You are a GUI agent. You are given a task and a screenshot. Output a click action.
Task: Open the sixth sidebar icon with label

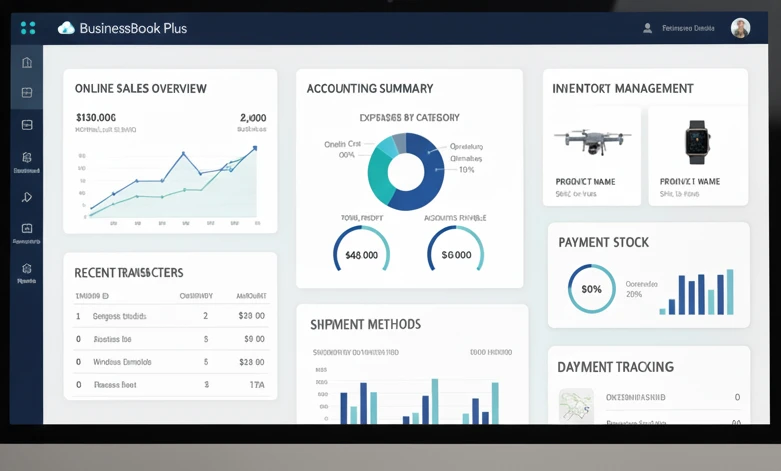27,232
